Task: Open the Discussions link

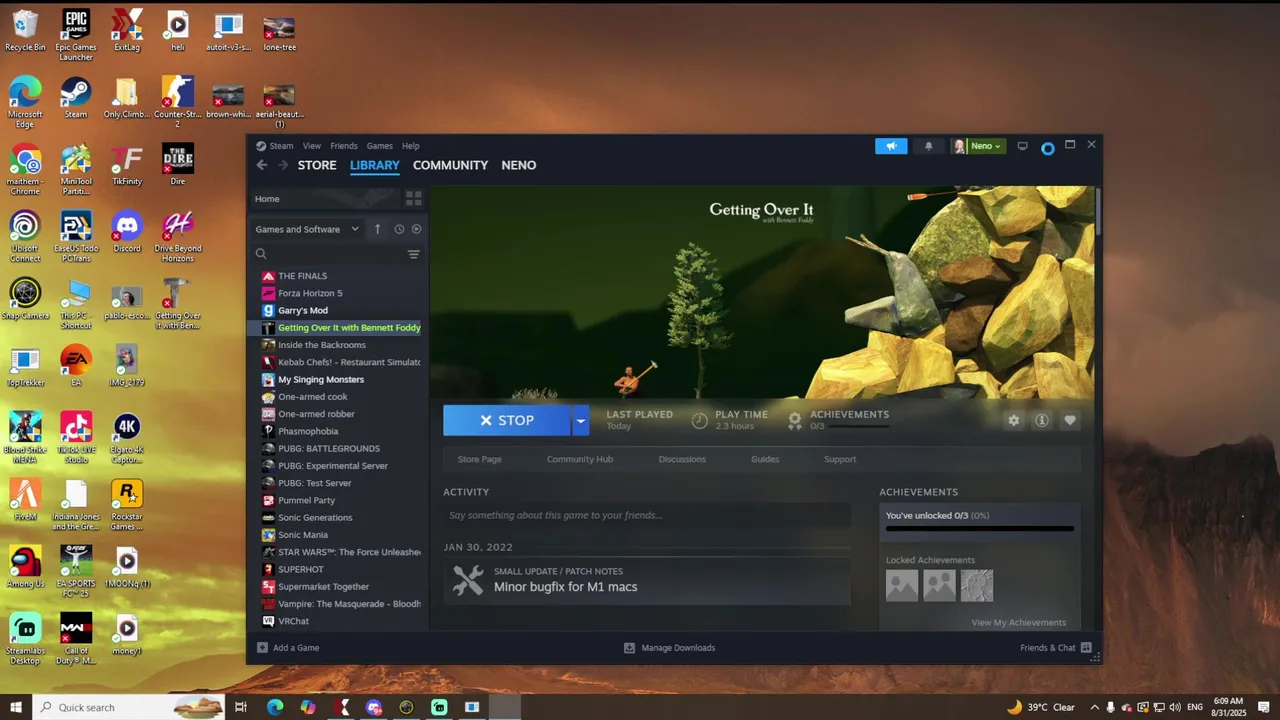Action: [682, 459]
